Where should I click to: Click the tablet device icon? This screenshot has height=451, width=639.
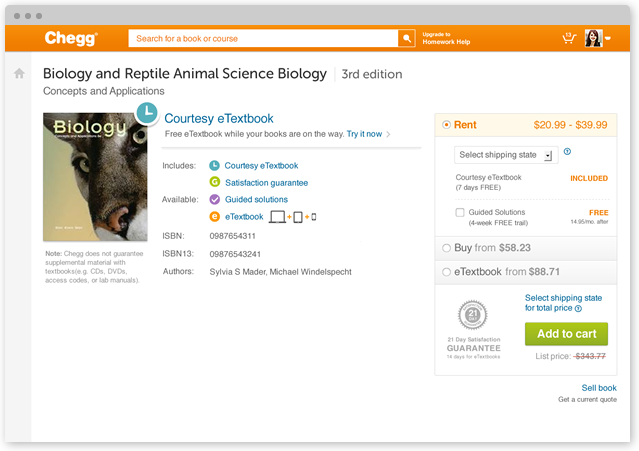click(x=298, y=217)
